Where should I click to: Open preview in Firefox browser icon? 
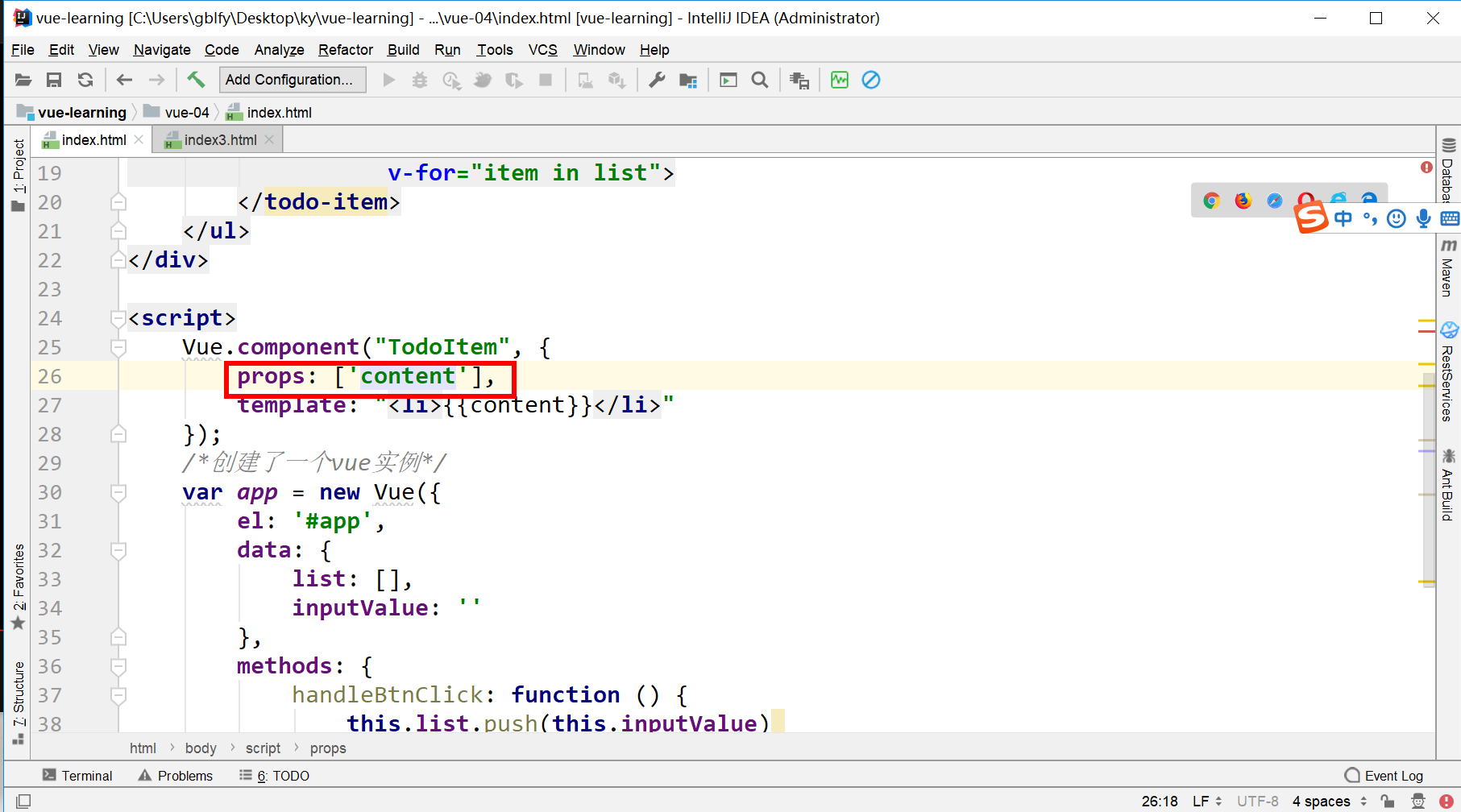tap(1243, 201)
